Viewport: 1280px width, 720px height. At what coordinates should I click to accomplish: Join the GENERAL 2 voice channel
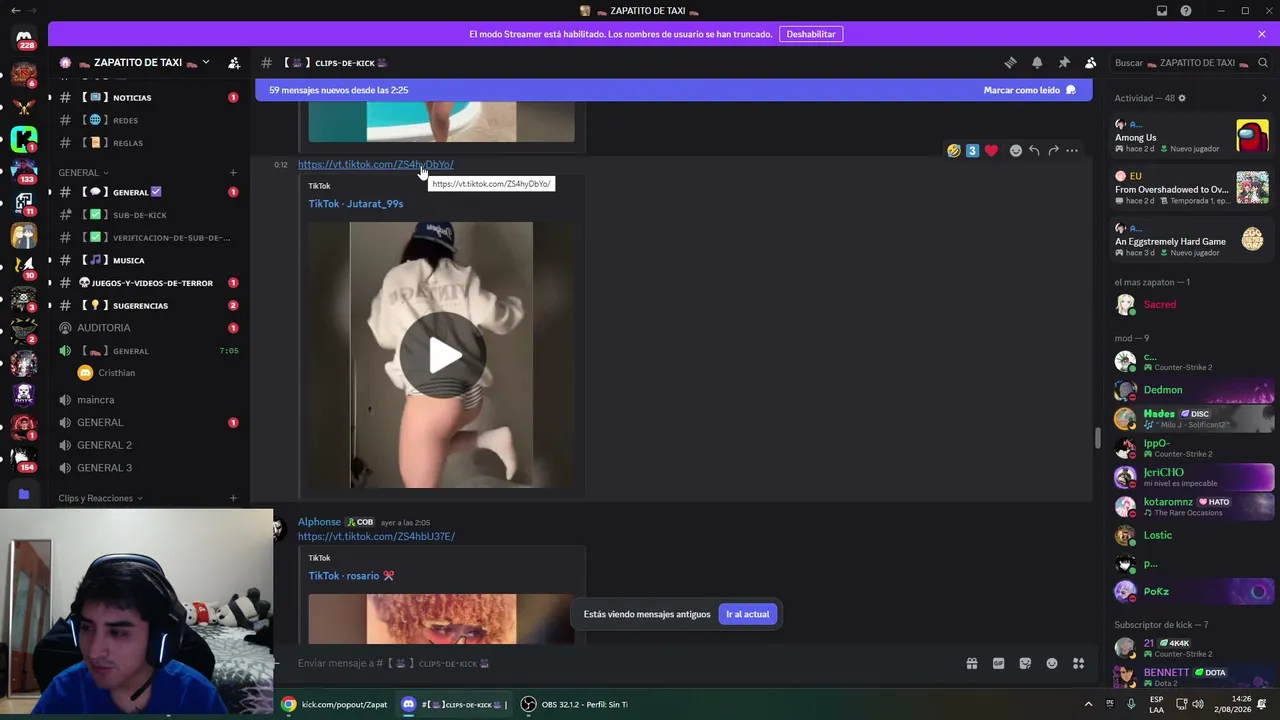[148, 445]
